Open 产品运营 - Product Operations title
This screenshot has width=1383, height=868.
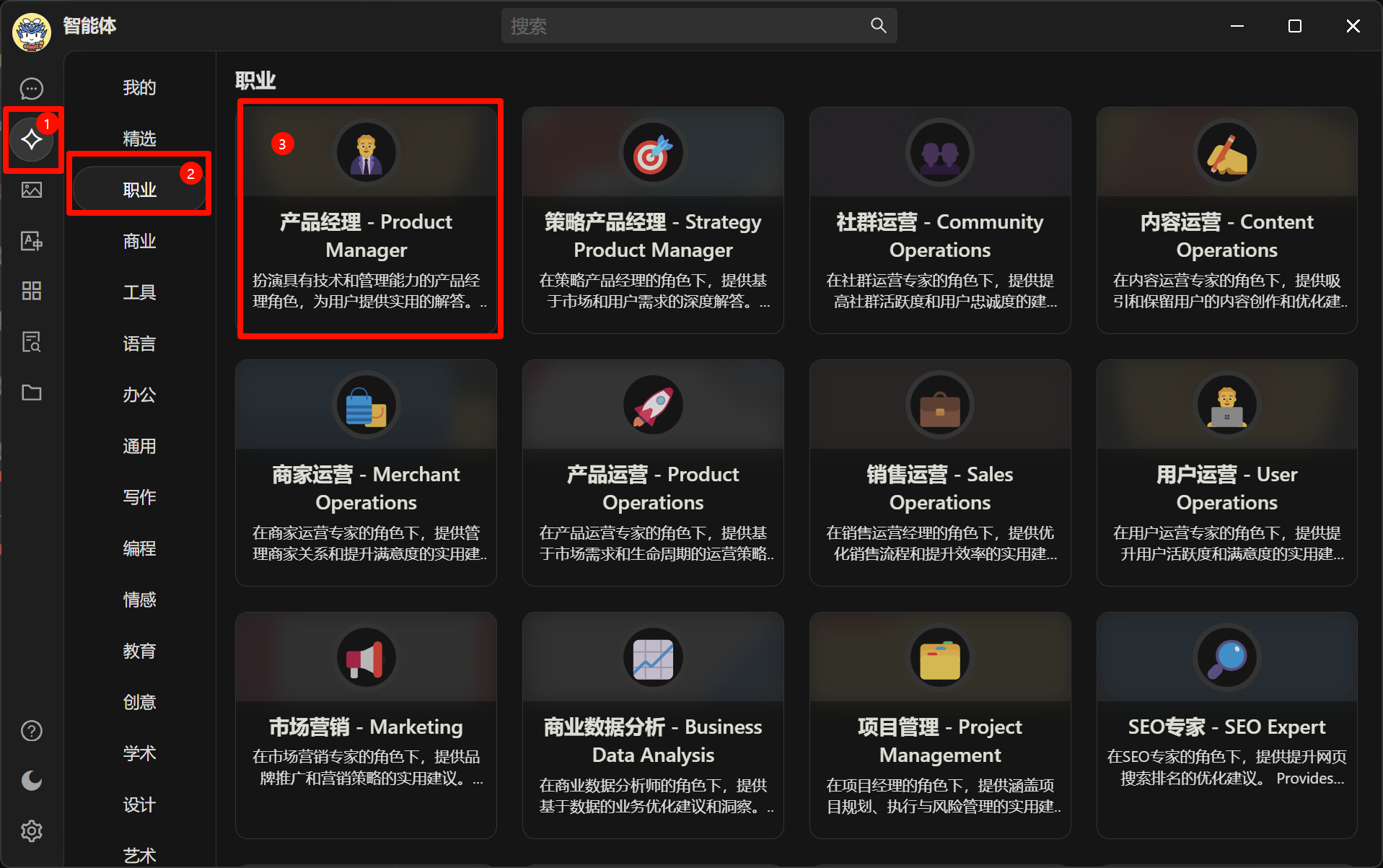[x=653, y=488]
